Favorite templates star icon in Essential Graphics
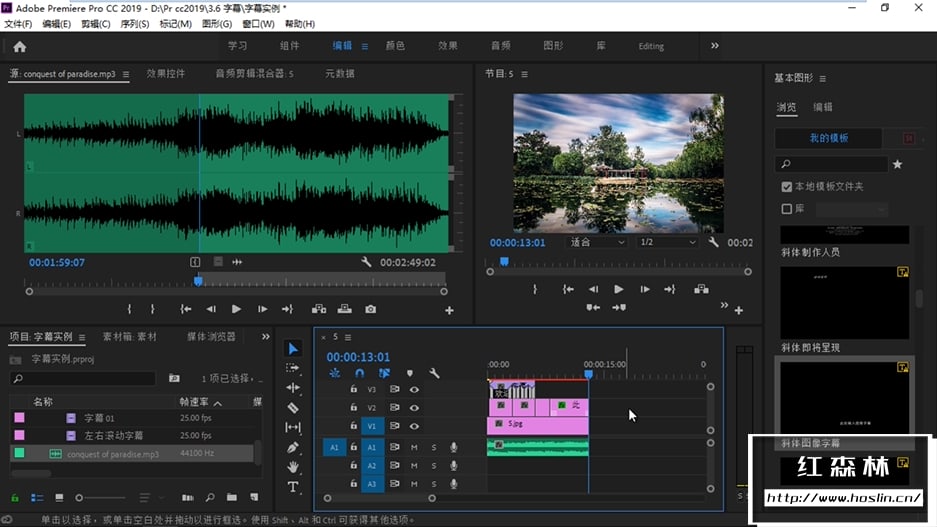 click(x=897, y=164)
